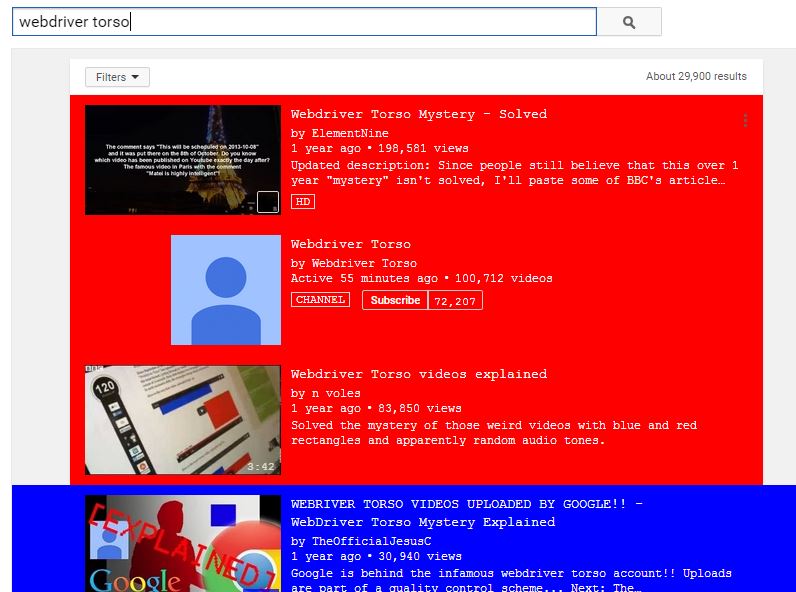796x592 pixels.
Task: Open the Webdriver Torso channel title
Action: (x=351, y=244)
